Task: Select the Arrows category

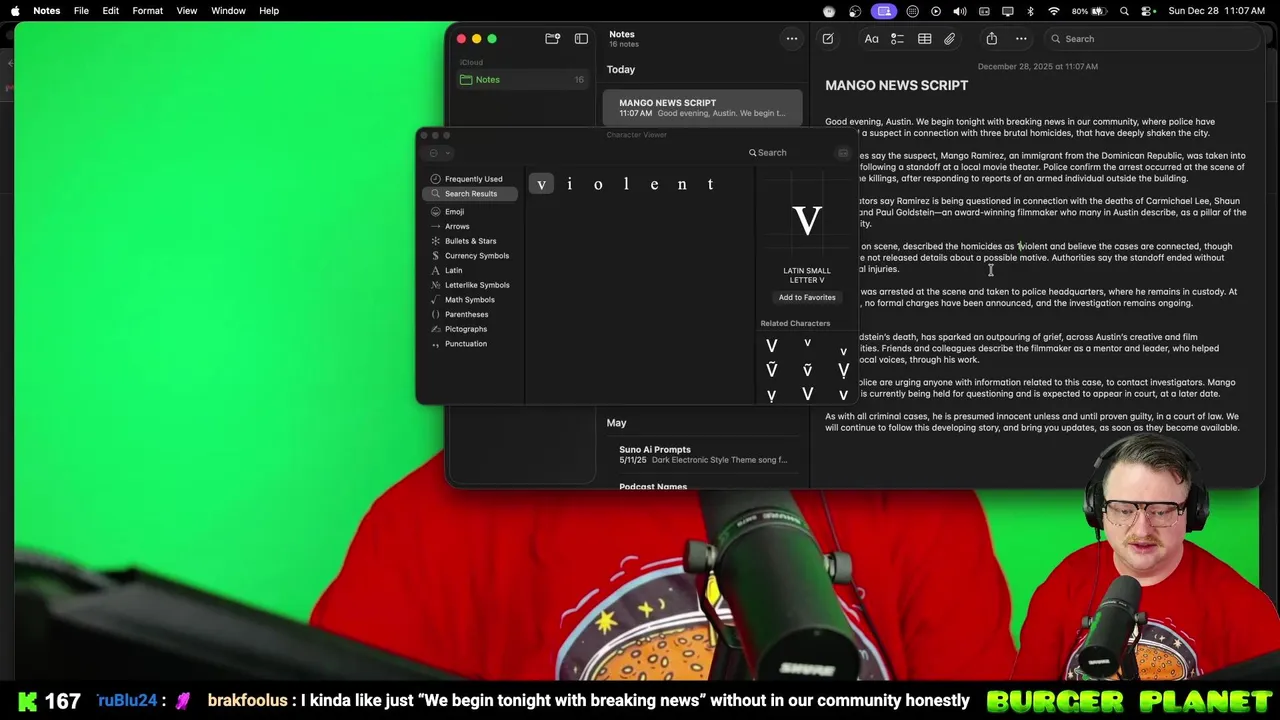Action: (x=470, y=226)
